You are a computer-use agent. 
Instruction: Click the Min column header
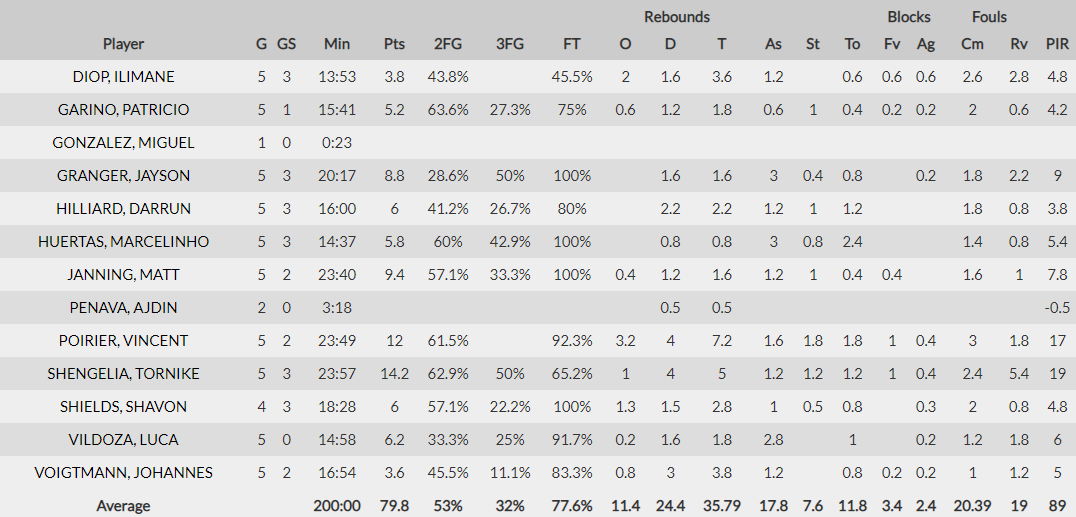[x=337, y=44]
